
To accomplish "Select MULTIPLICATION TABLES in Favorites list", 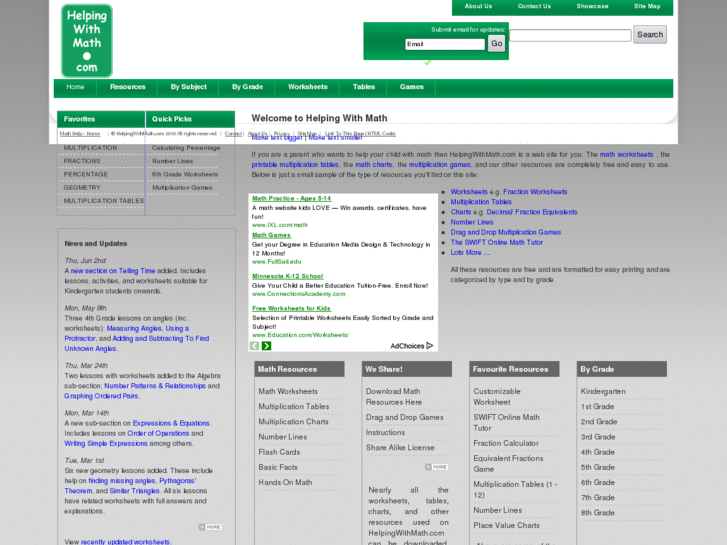I will coord(104,201).
